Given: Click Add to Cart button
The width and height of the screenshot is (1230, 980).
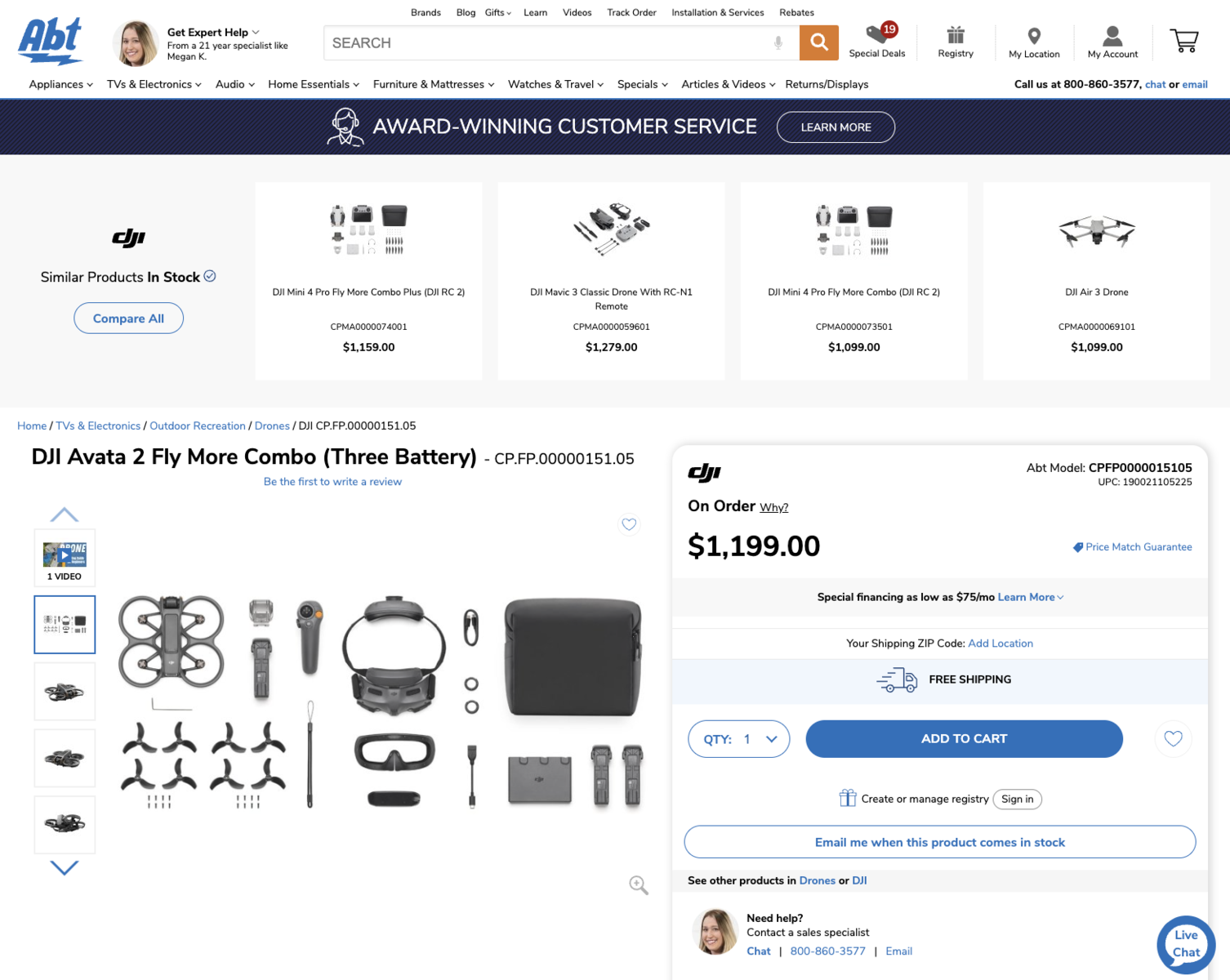Looking at the screenshot, I should (x=964, y=739).
